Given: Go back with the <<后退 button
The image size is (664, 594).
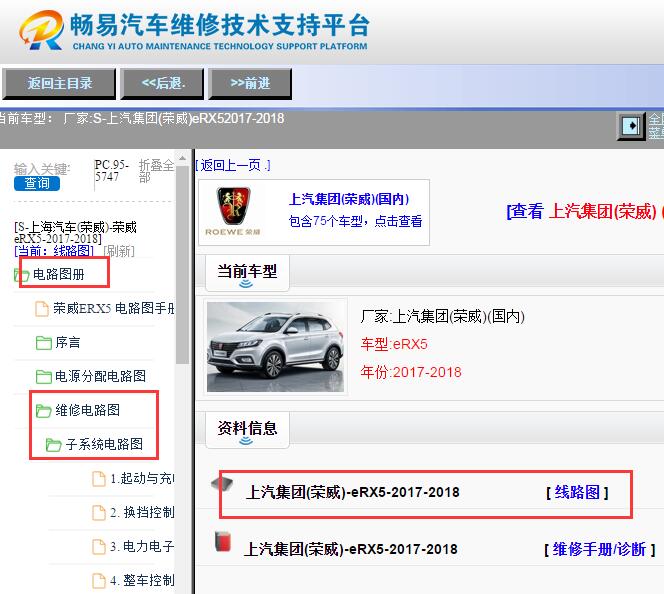Looking at the screenshot, I should coord(163,83).
